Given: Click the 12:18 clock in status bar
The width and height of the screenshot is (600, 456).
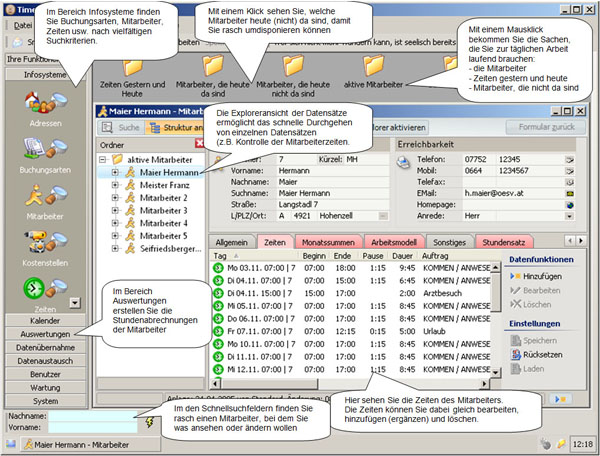Looking at the screenshot, I should [582, 444].
